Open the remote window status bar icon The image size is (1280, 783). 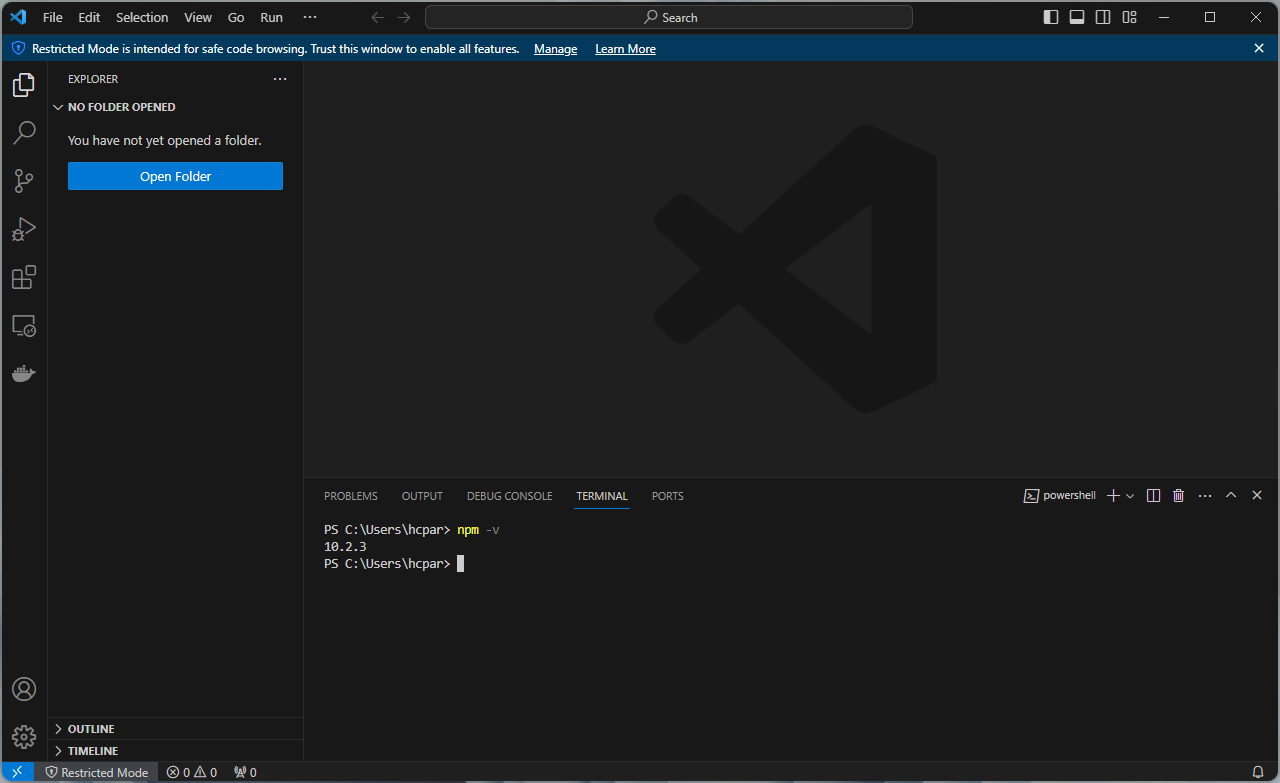(17, 772)
